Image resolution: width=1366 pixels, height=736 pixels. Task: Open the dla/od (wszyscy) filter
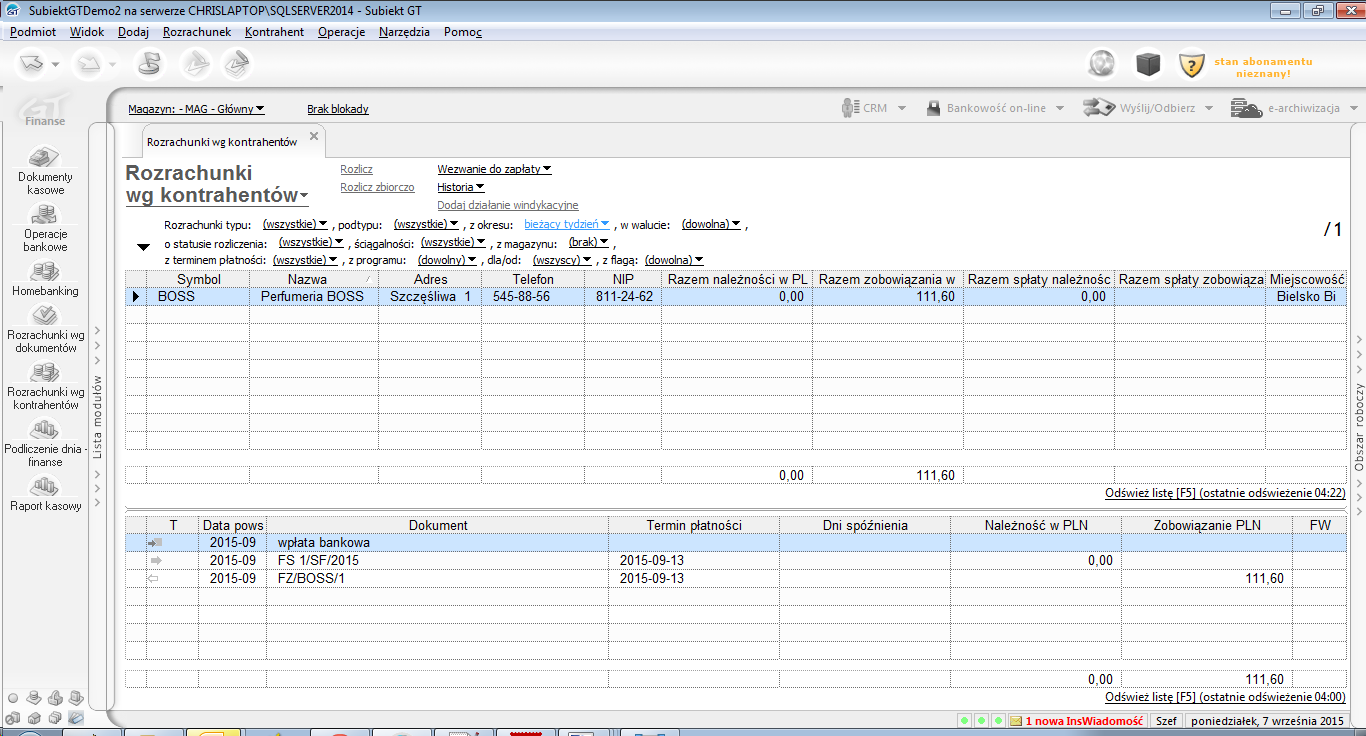[x=563, y=260]
